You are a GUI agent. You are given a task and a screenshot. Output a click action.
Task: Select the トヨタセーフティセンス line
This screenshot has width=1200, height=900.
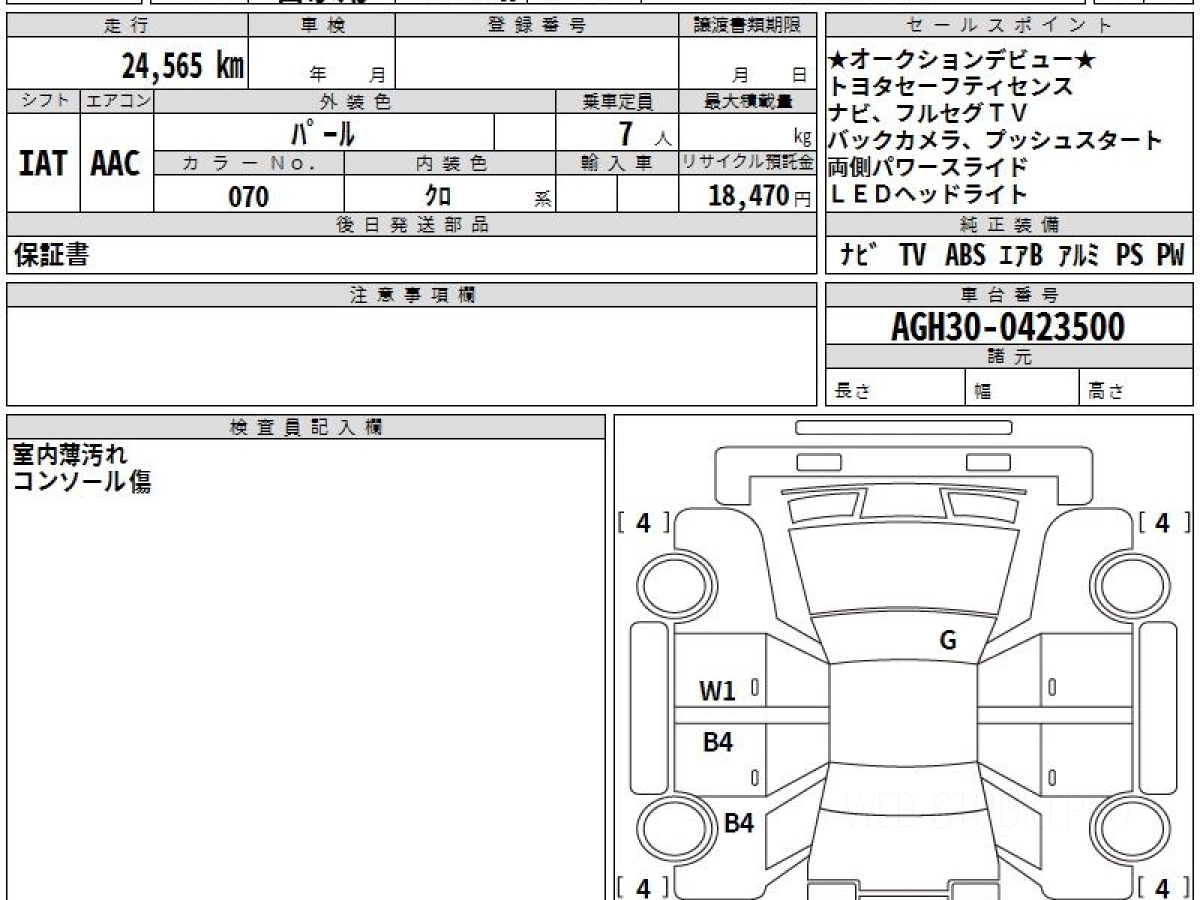(951, 87)
